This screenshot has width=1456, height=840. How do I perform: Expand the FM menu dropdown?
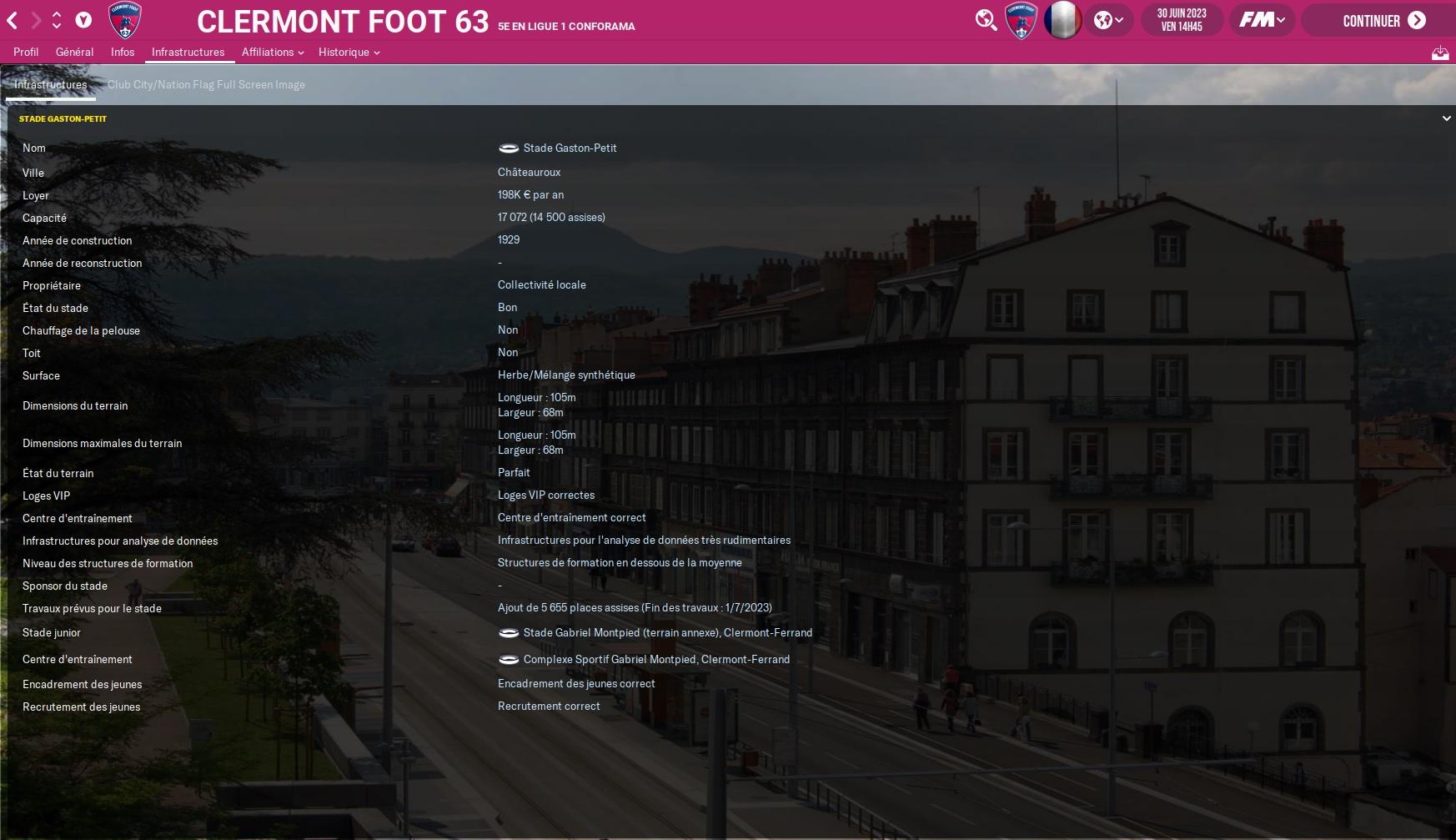tap(1262, 20)
